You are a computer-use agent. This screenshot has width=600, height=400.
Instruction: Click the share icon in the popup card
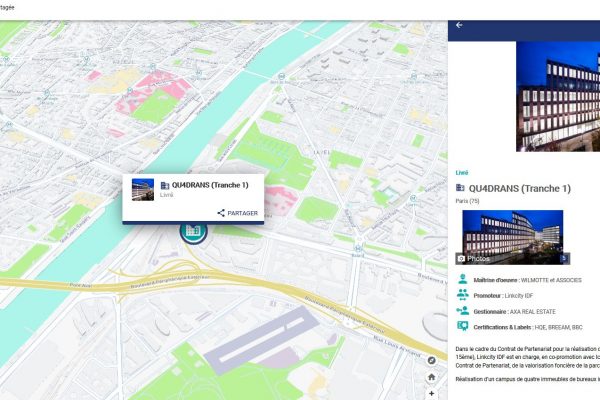[x=221, y=213]
